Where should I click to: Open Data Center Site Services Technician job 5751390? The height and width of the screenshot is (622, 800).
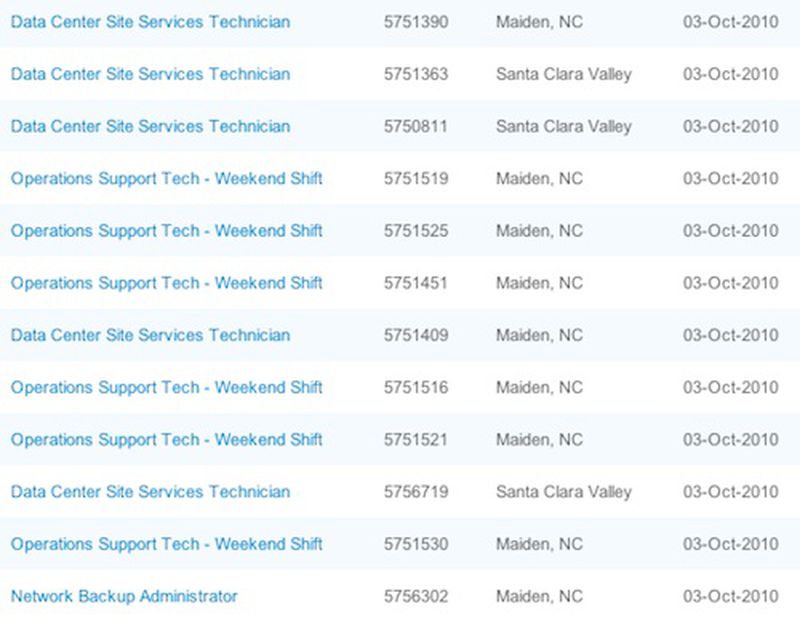pos(151,22)
